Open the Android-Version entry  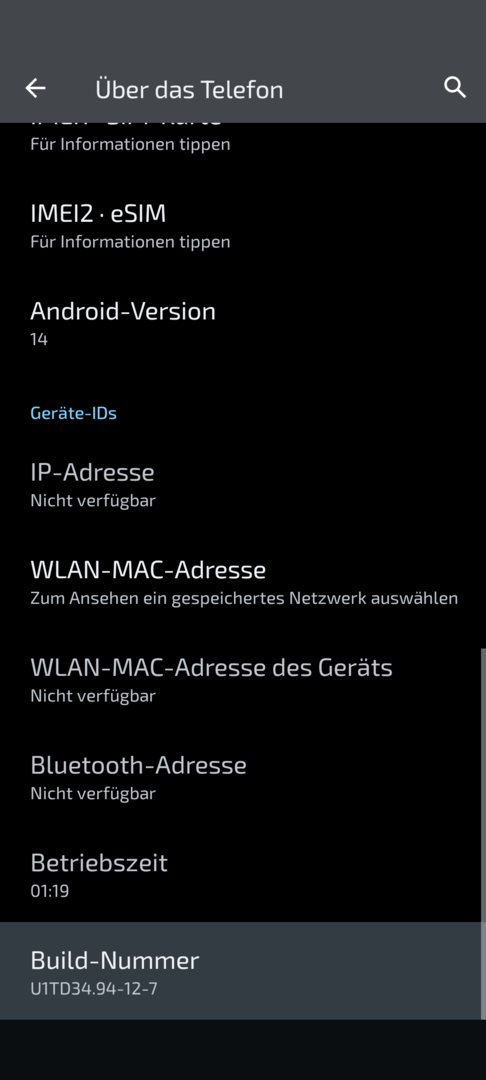click(243, 323)
